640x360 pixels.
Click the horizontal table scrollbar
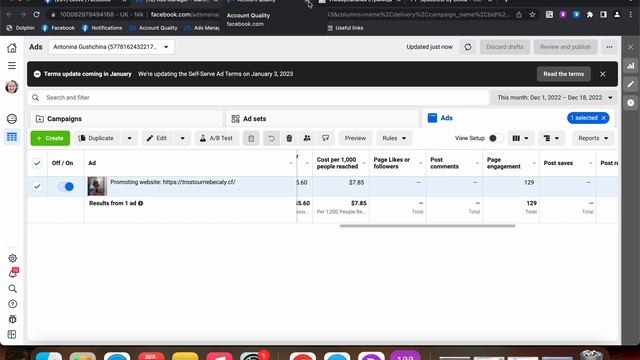click(x=427, y=226)
